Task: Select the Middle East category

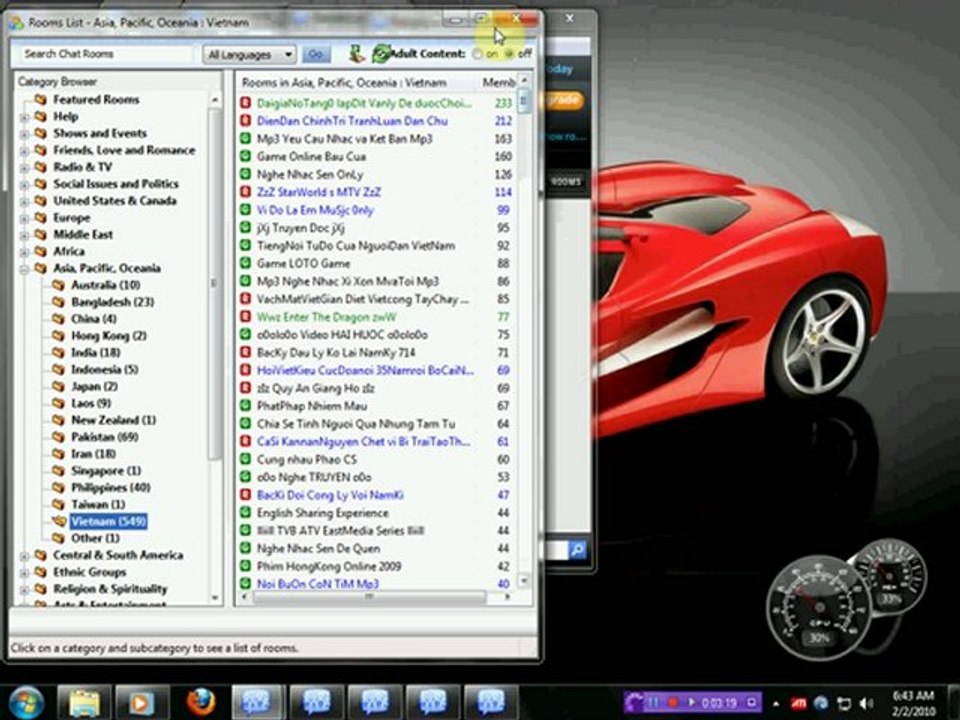Action: tap(83, 234)
